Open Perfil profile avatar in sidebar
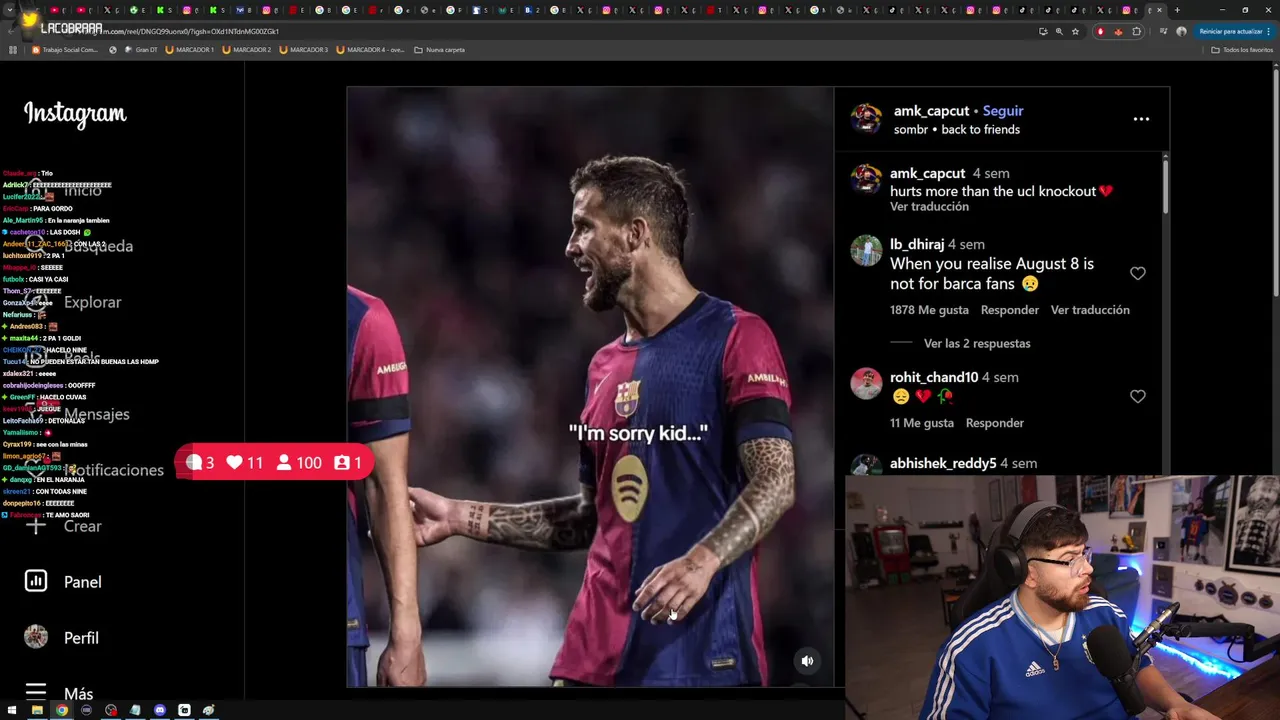Image resolution: width=1280 pixels, height=720 pixels. coord(36,637)
